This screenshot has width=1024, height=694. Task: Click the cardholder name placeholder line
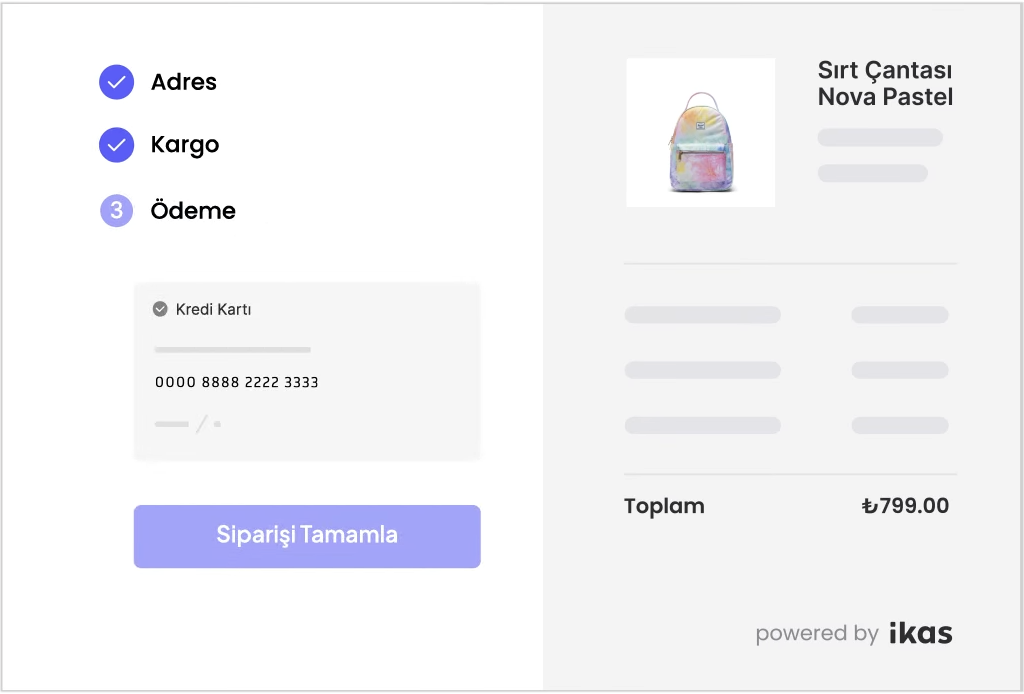232,350
